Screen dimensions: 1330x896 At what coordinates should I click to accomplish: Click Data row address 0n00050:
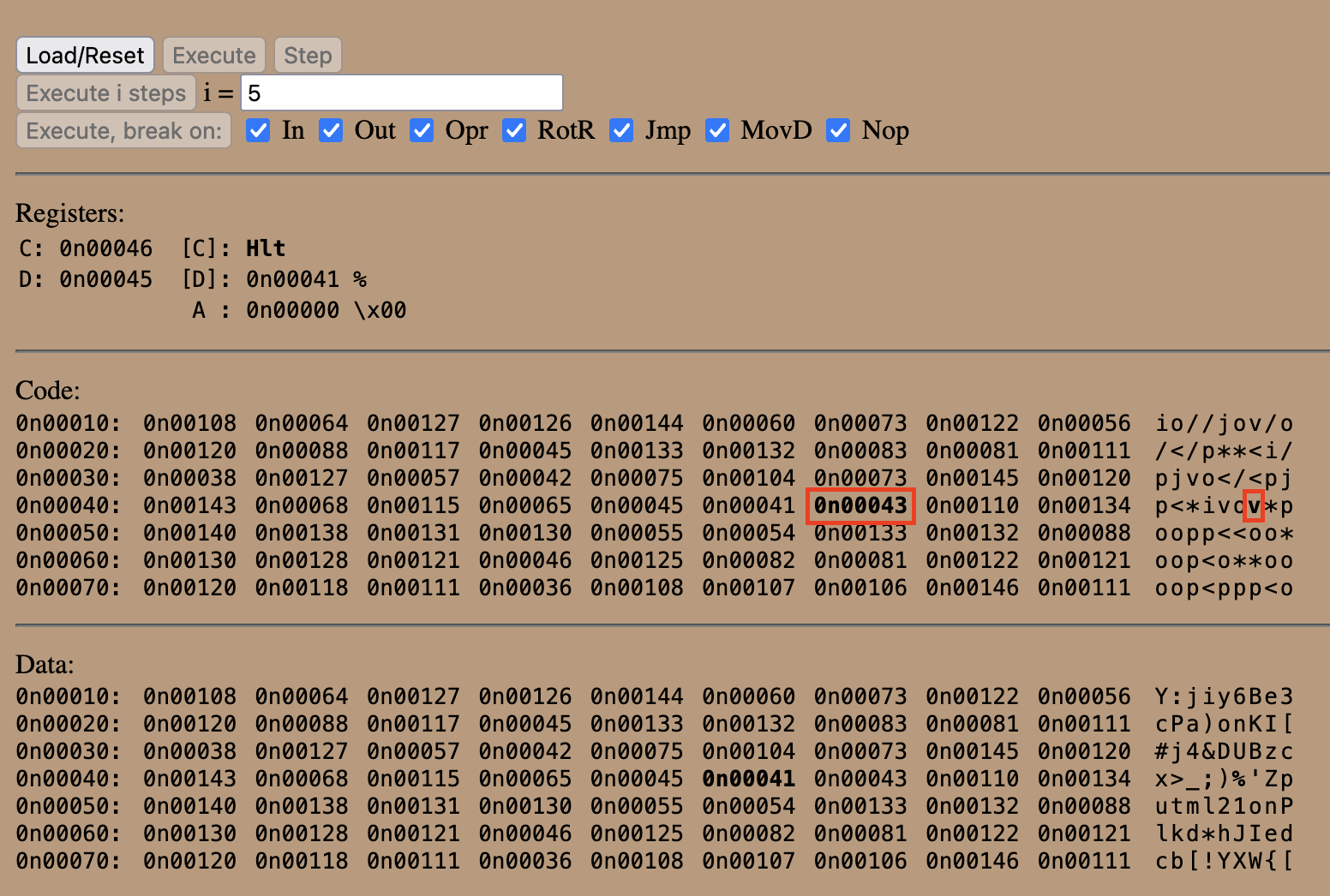69,806
